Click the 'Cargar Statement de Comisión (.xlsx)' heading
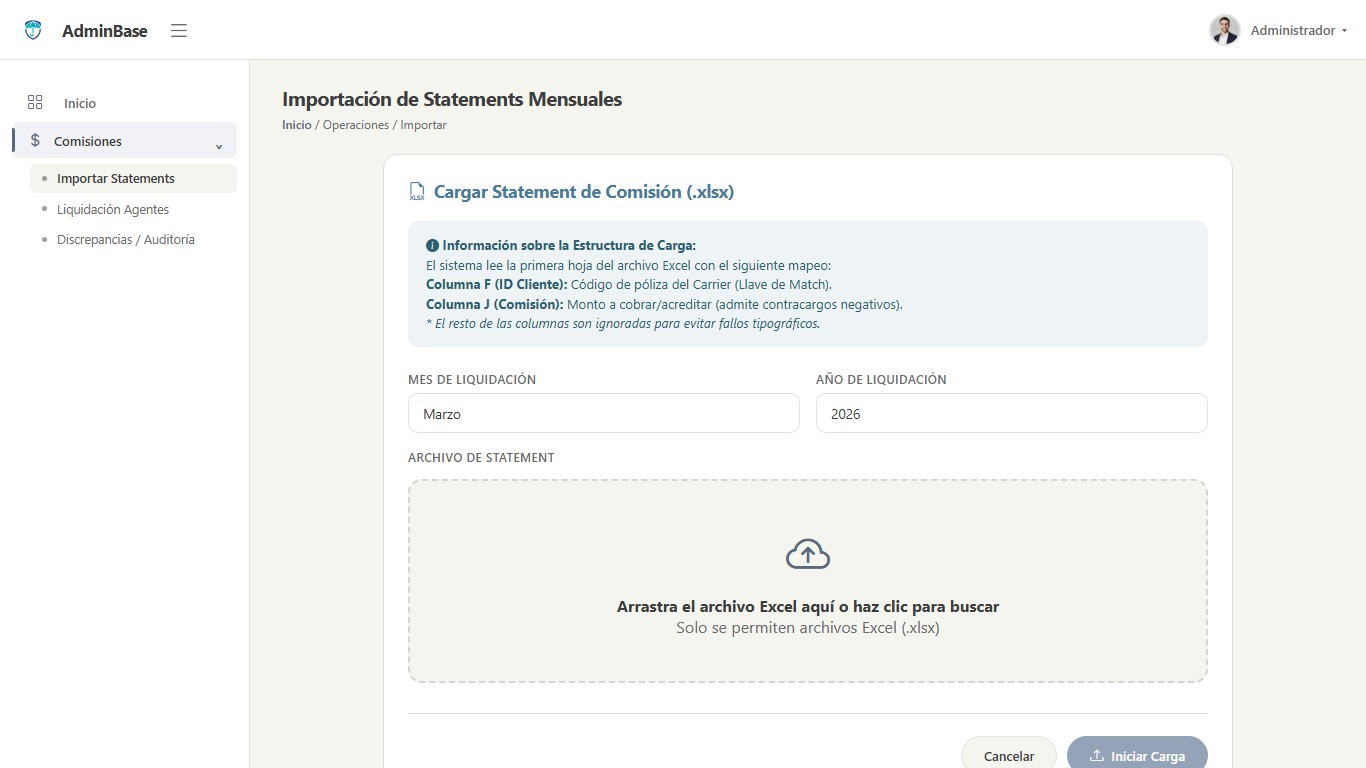The width and height of the screenshot is (1366, 768). pyautogui.click(x=584, y=192)
